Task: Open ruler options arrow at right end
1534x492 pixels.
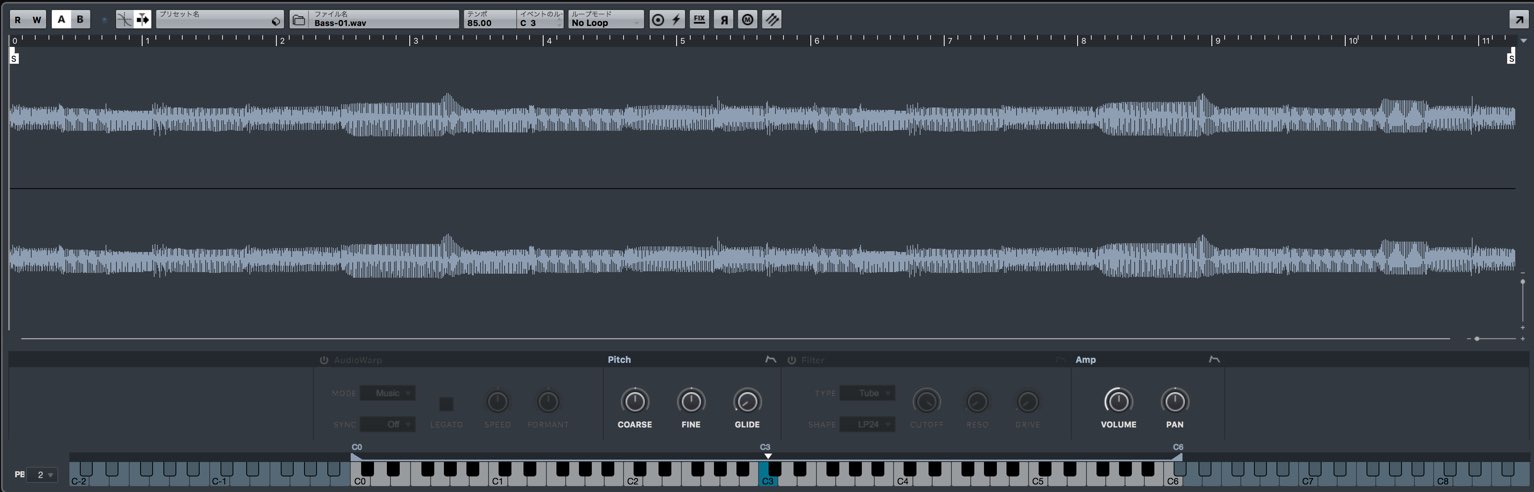Action: (x=1523, y=41)
